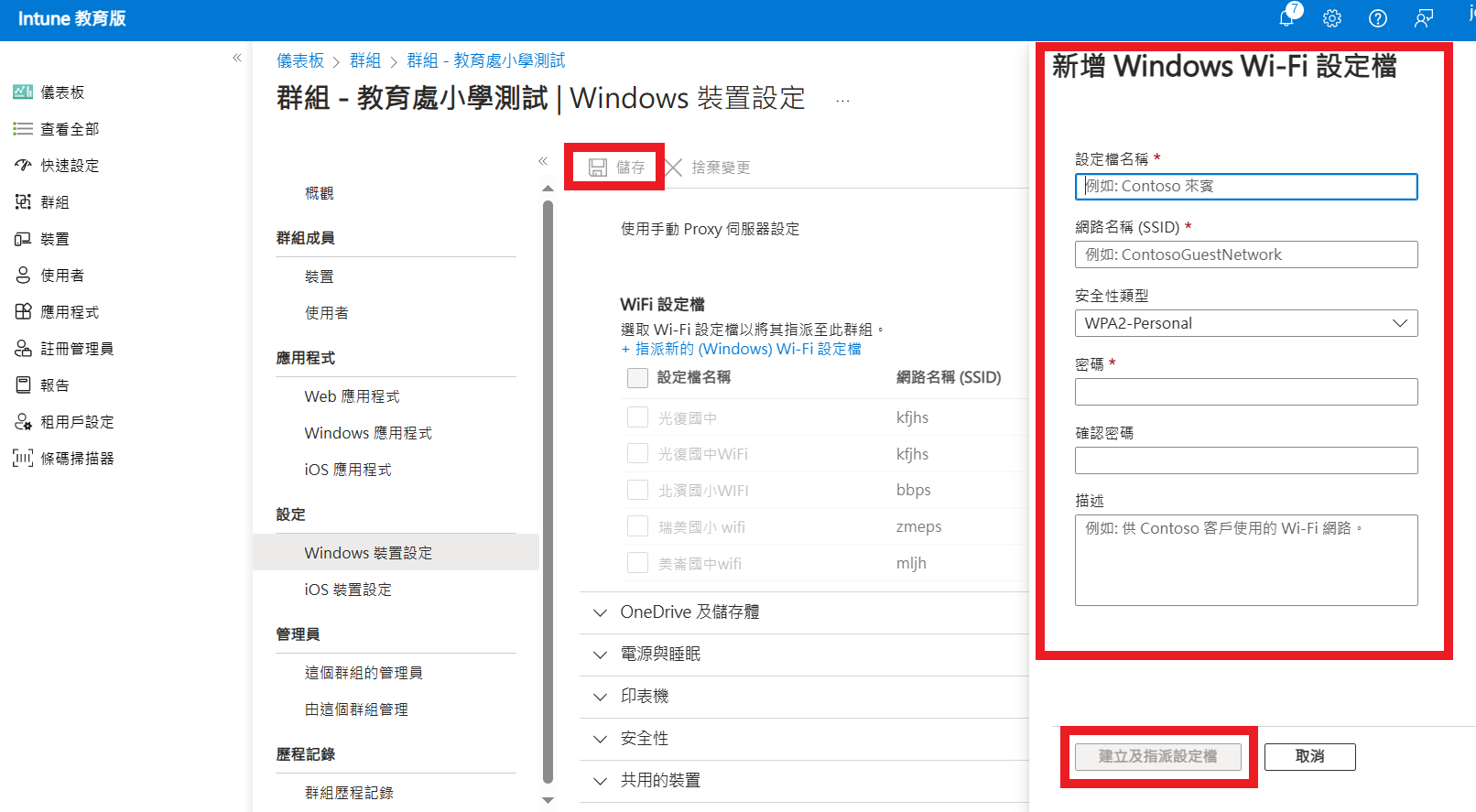Open Windows 應用程式 menu item

pyautogui.click(x=368, y=433)
